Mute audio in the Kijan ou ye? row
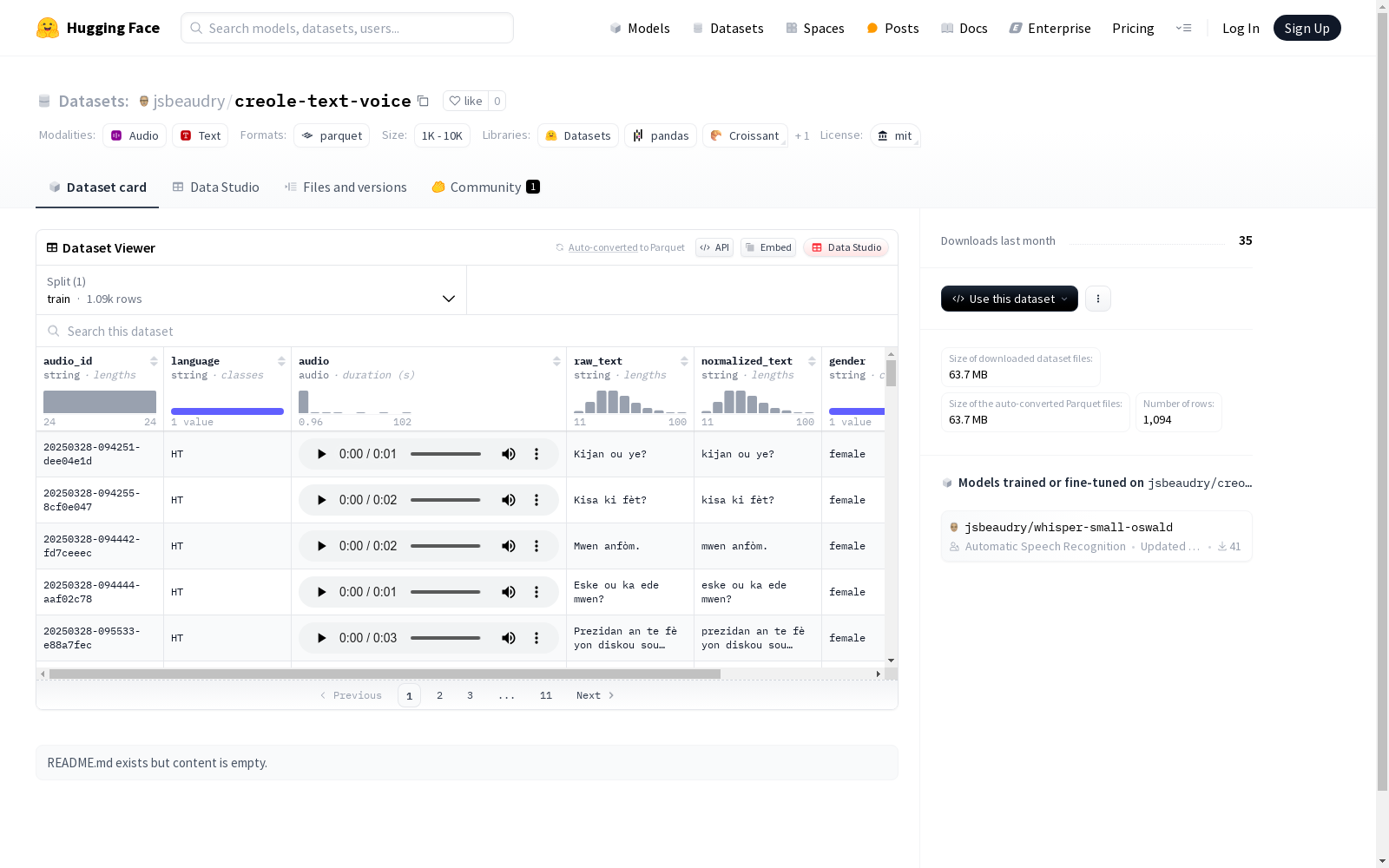 click(509, 454)
